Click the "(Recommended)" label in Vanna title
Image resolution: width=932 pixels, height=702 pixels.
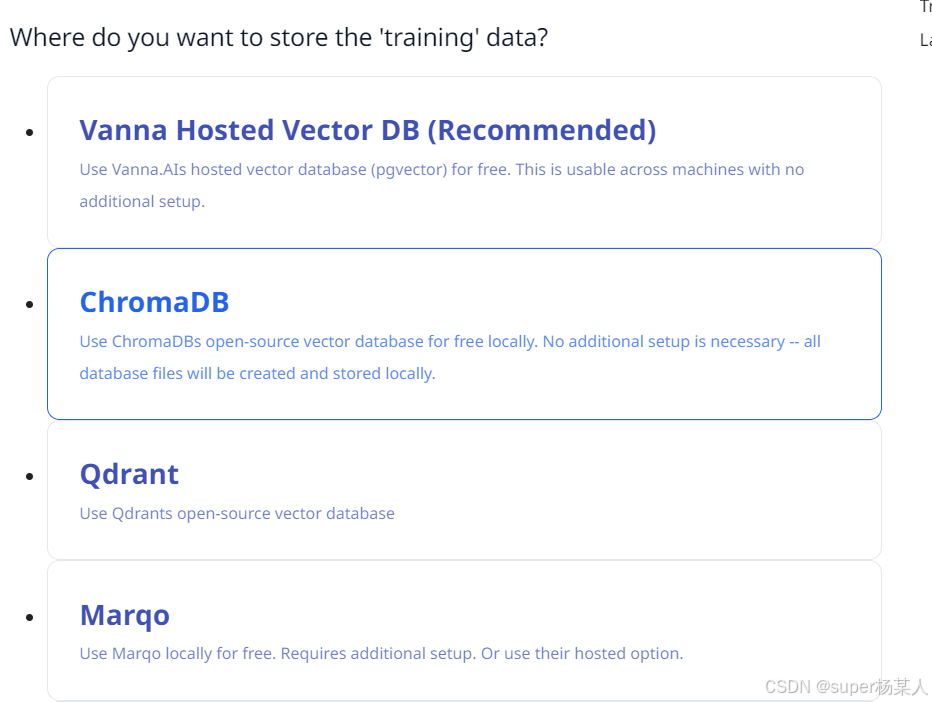tap(547, 130)
